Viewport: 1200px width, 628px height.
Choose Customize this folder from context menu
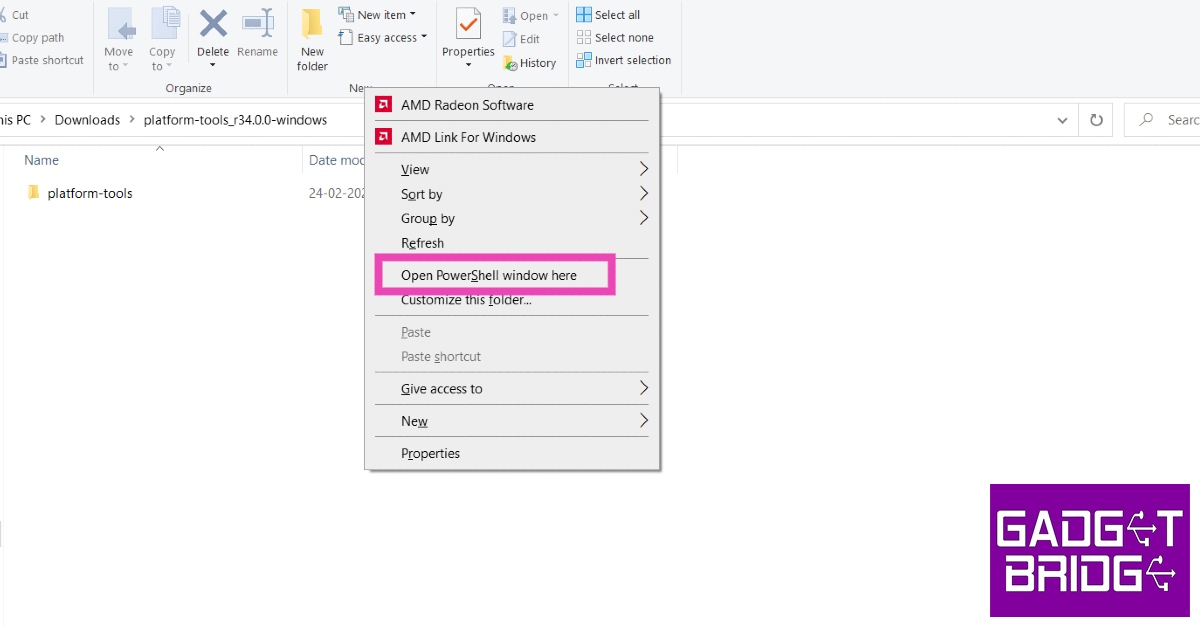466,300
